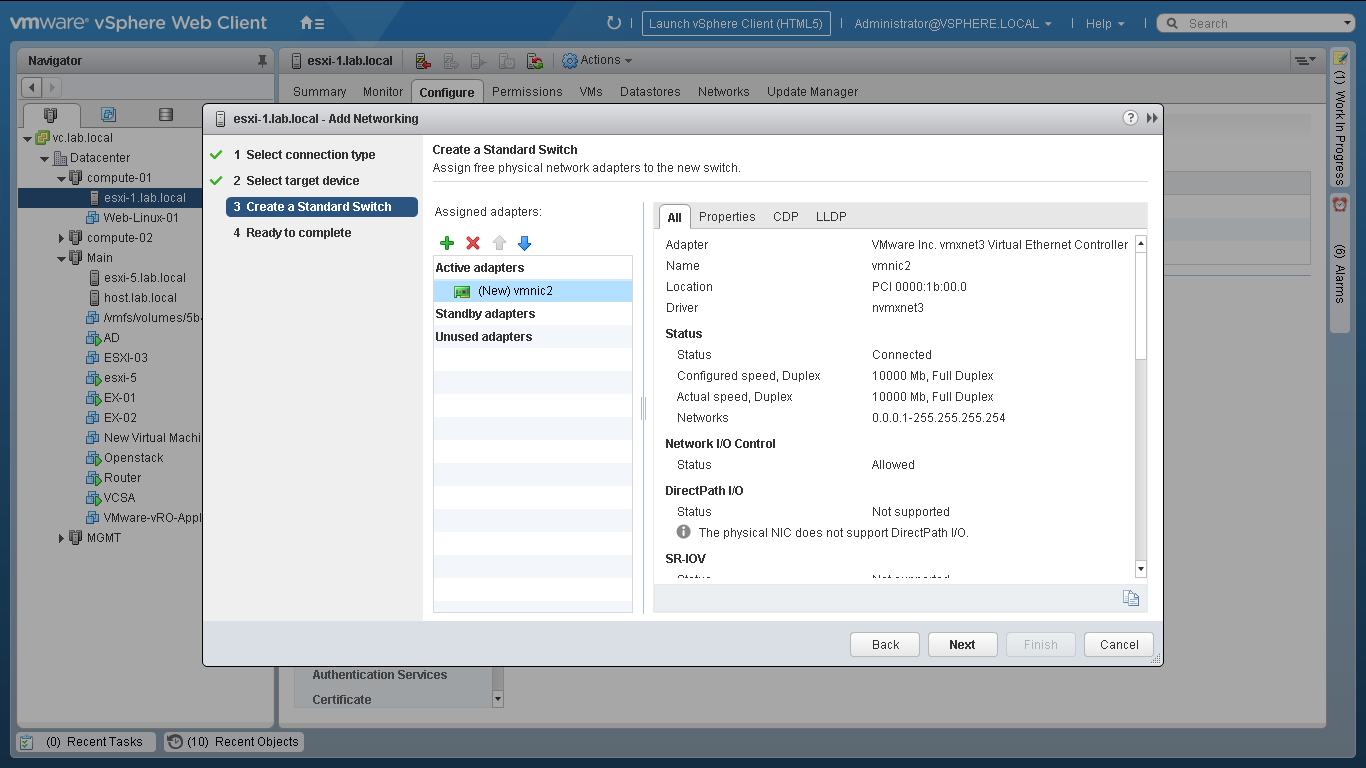Switch to the LLDP tab
The image size is (1366, 768).
[x=831, y=217]
